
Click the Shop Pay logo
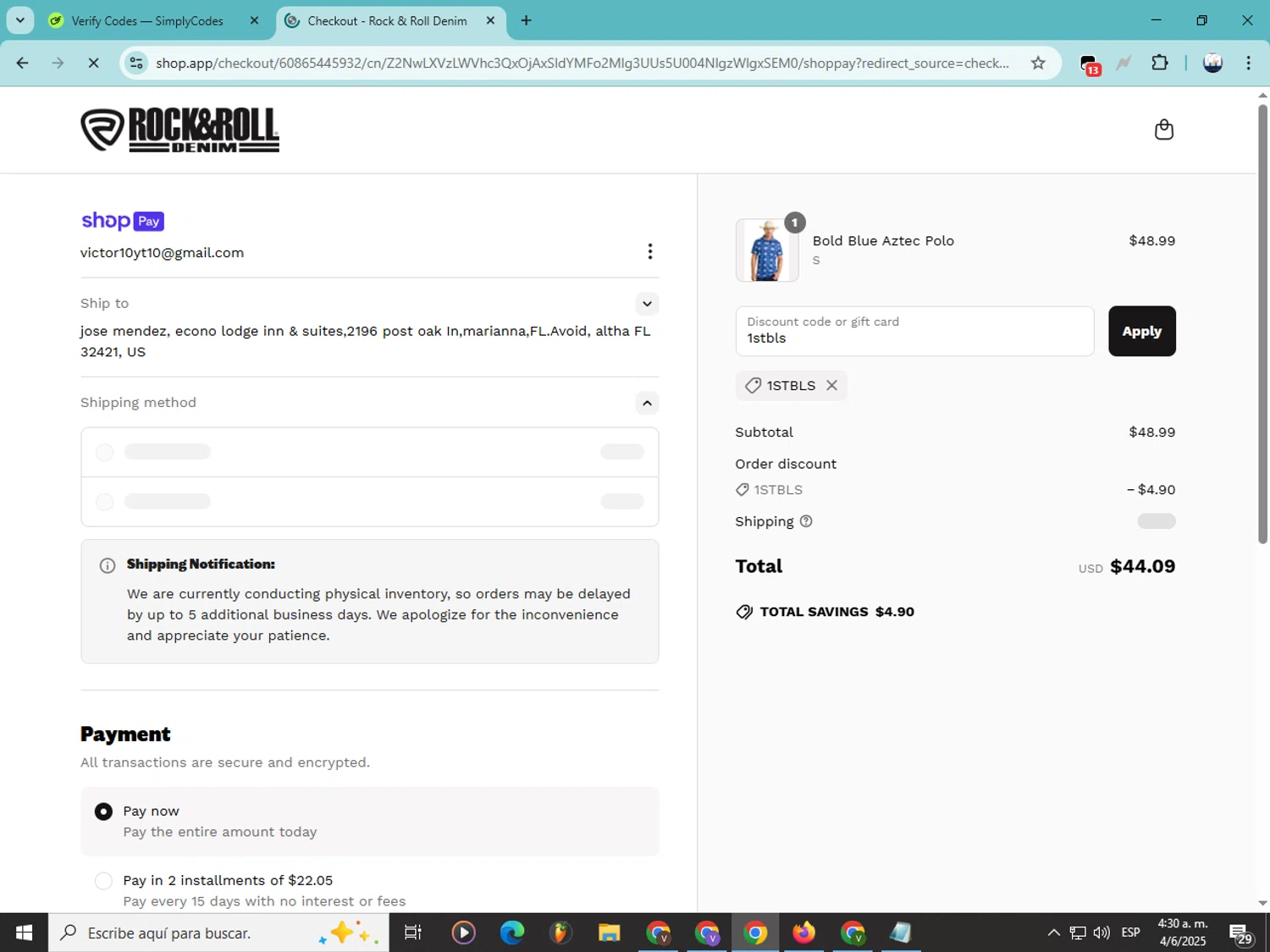[x=123, y=221]
